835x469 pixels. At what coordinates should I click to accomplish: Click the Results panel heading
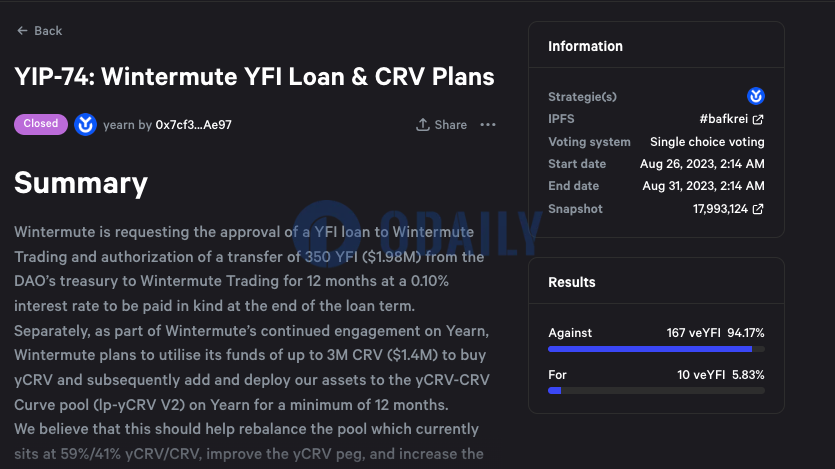tap(571, 282)
